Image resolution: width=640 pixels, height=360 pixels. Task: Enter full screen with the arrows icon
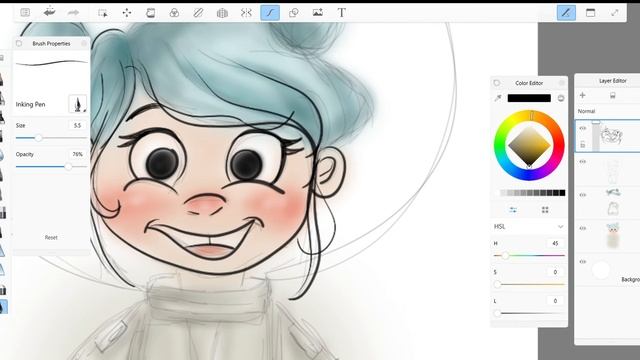pos(614,13)
